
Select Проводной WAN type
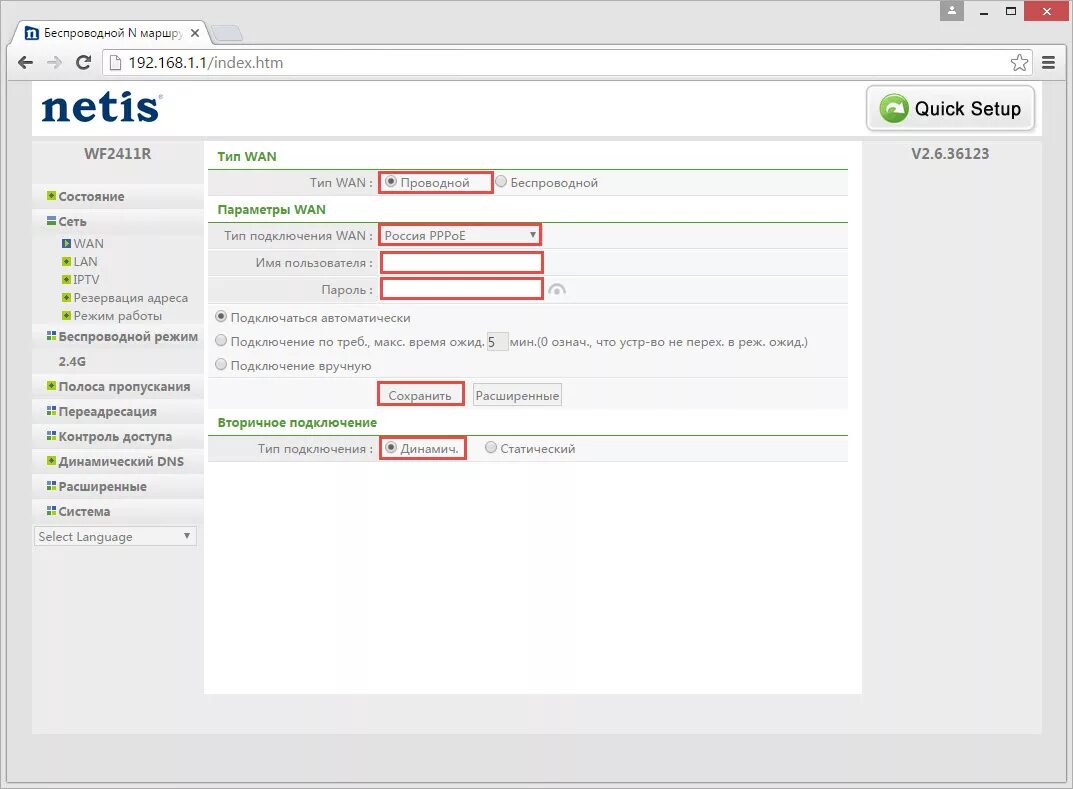coord(391,182)
